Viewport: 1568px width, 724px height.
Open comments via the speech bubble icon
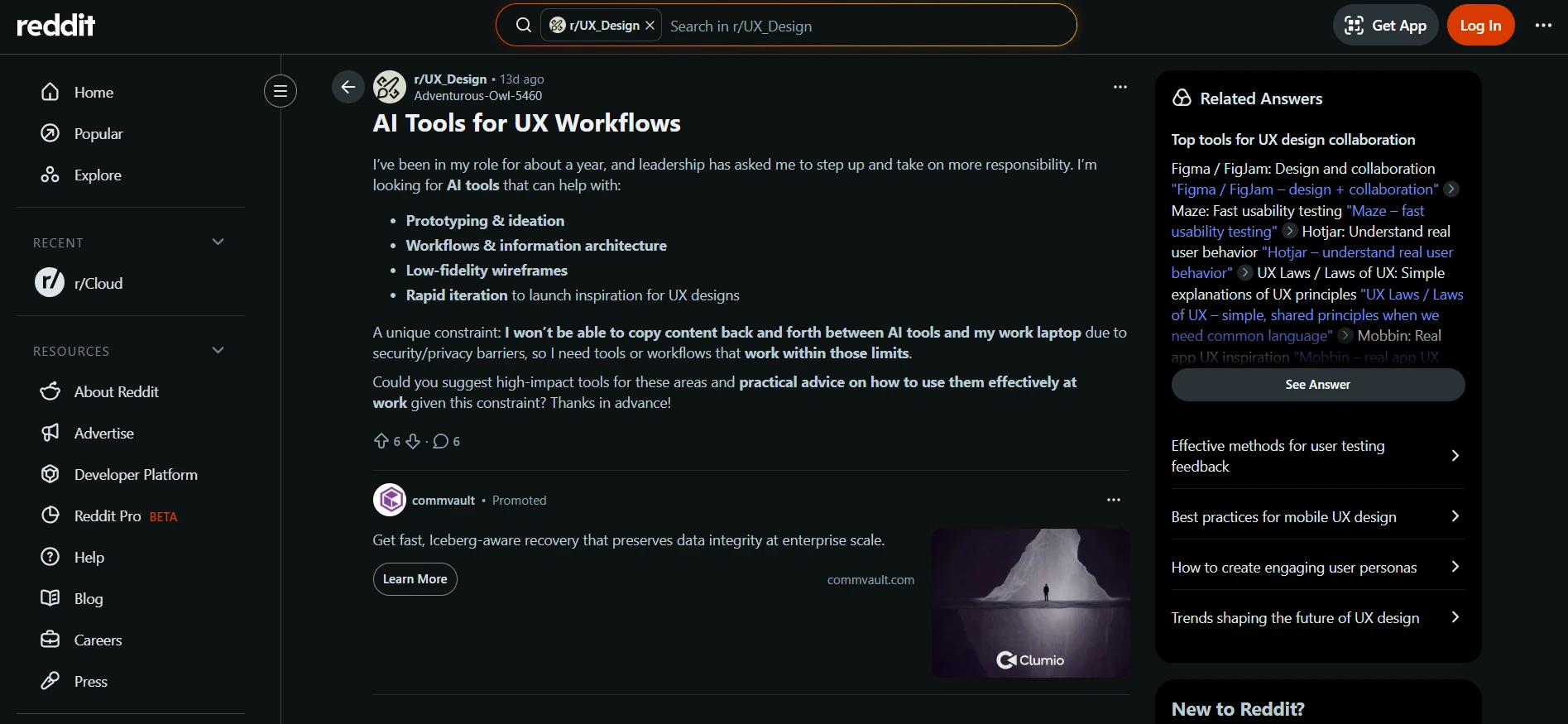point(441,441)
